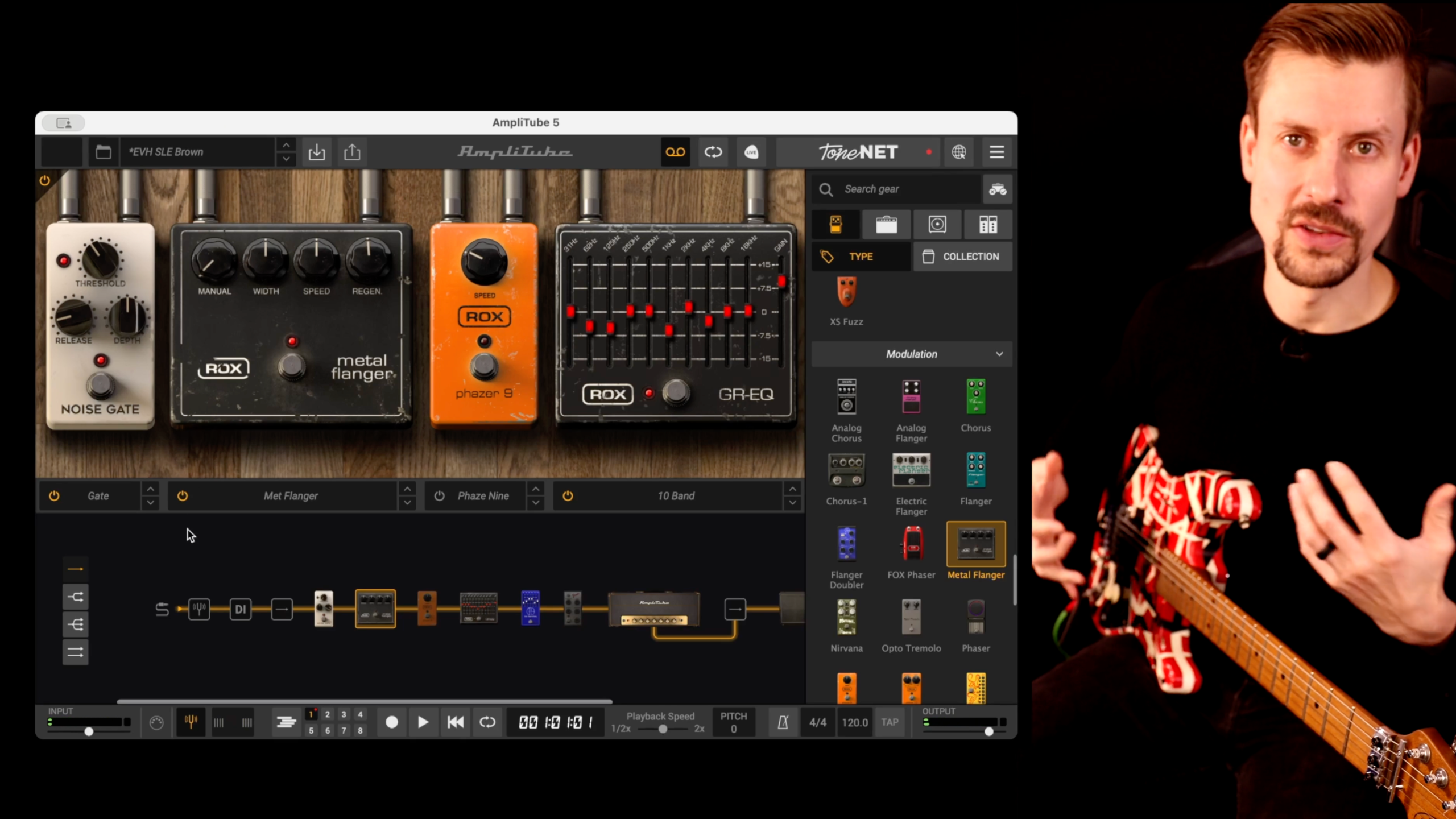Open the 4/4 time signature selector

(x=818, y=722)
